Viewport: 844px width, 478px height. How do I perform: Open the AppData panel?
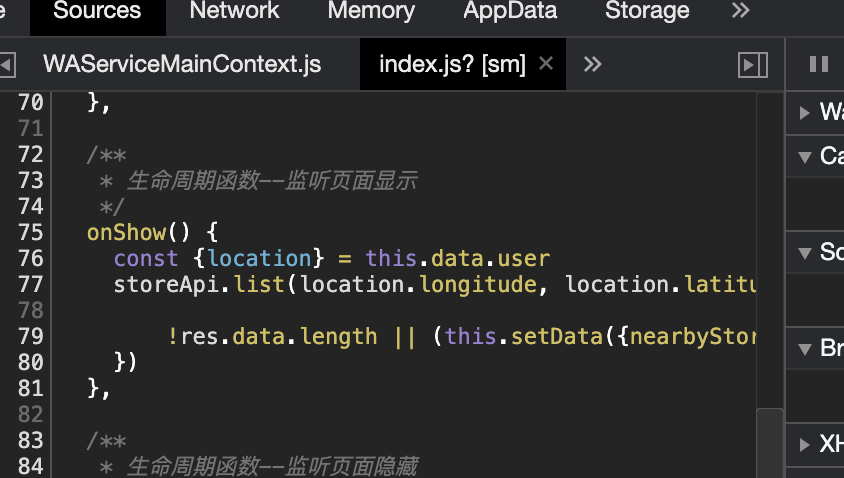coord(510,12)
